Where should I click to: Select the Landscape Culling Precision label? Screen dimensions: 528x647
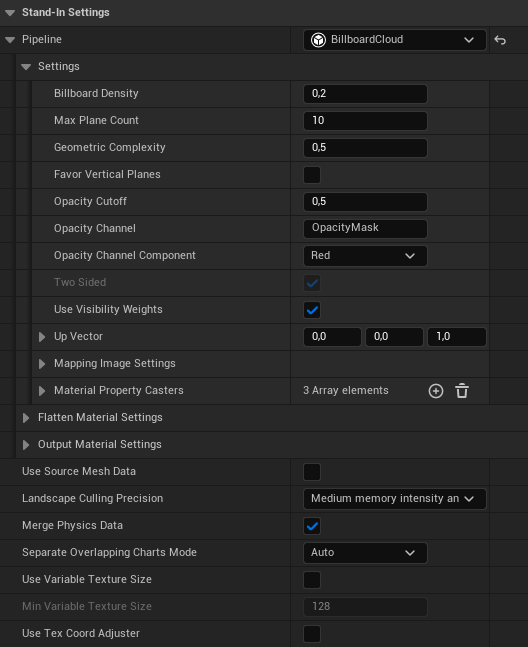click(x=92, y=498)
